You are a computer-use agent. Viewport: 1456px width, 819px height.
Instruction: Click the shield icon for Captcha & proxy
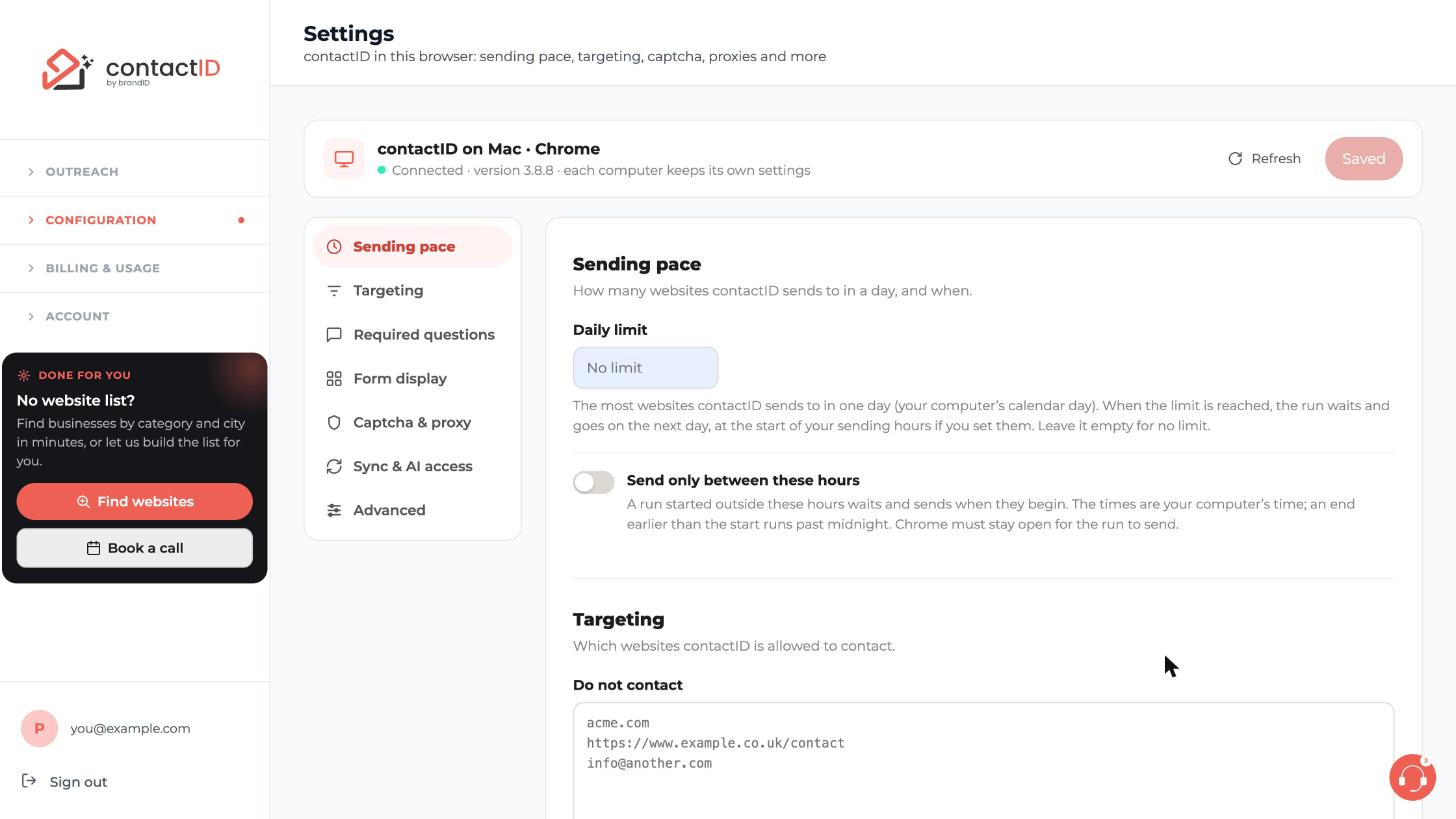click(x=334, y=423)
